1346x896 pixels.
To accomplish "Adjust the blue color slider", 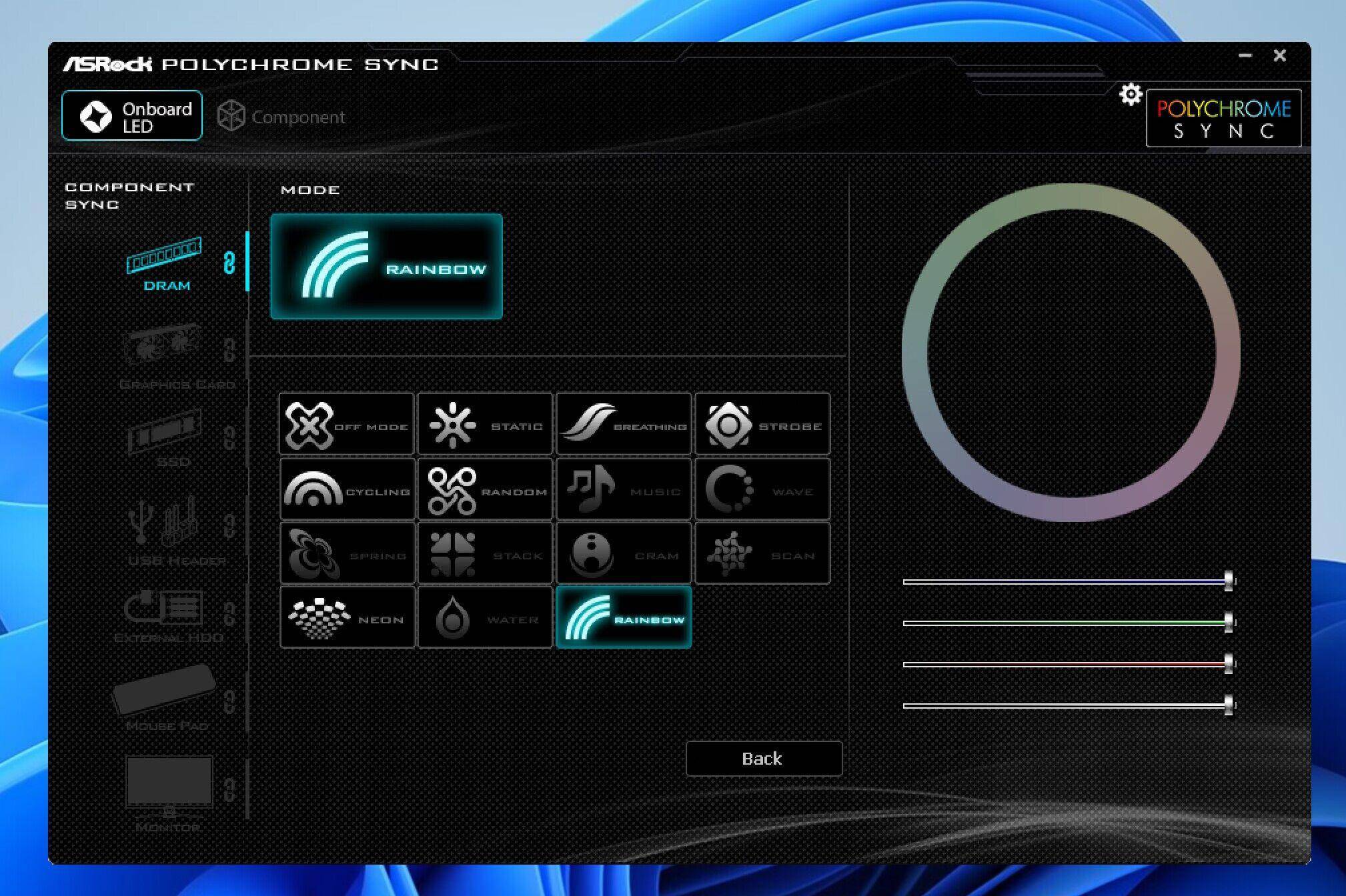I will tap(1069, 581).
